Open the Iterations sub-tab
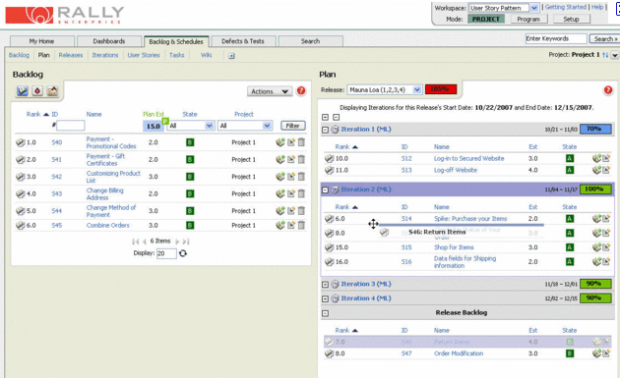This screenshot has width=620, height=378. click(105, 55)
